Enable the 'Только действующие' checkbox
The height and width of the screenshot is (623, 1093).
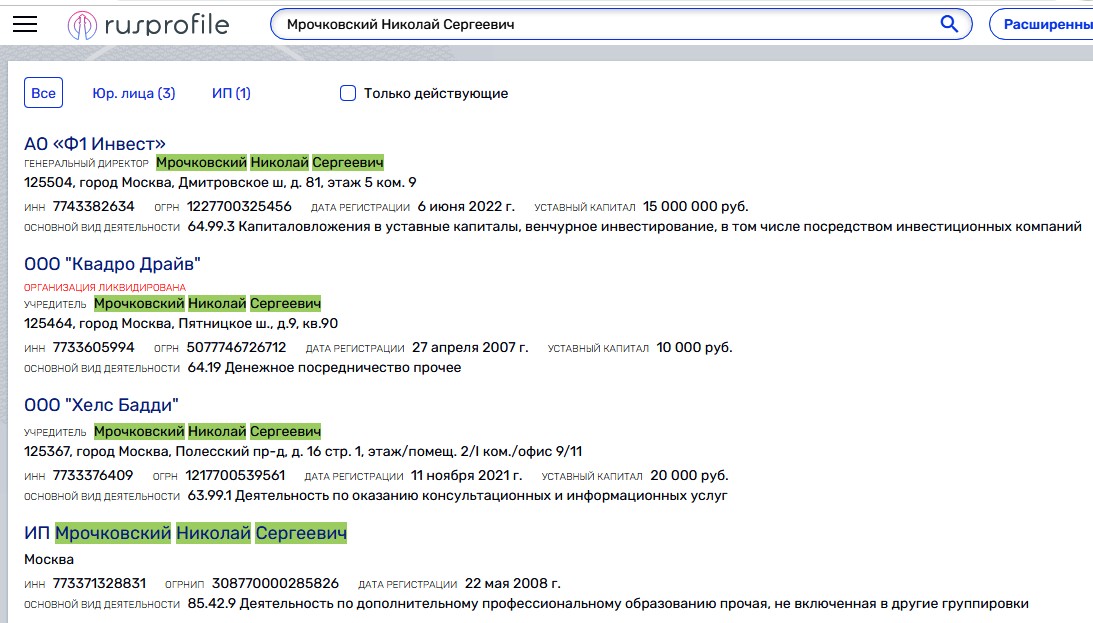pyautogui.click(x=348, y=93)
